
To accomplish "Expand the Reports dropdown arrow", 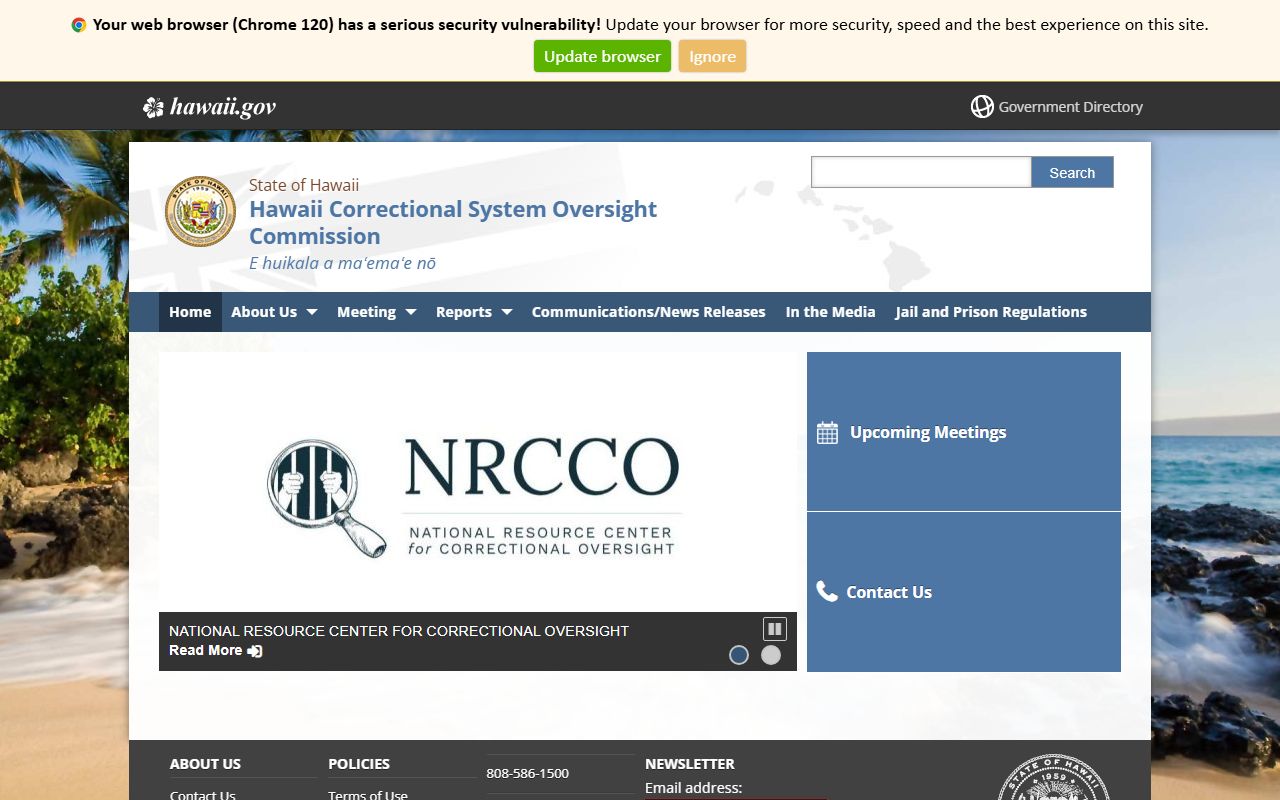I will (507, 312).
